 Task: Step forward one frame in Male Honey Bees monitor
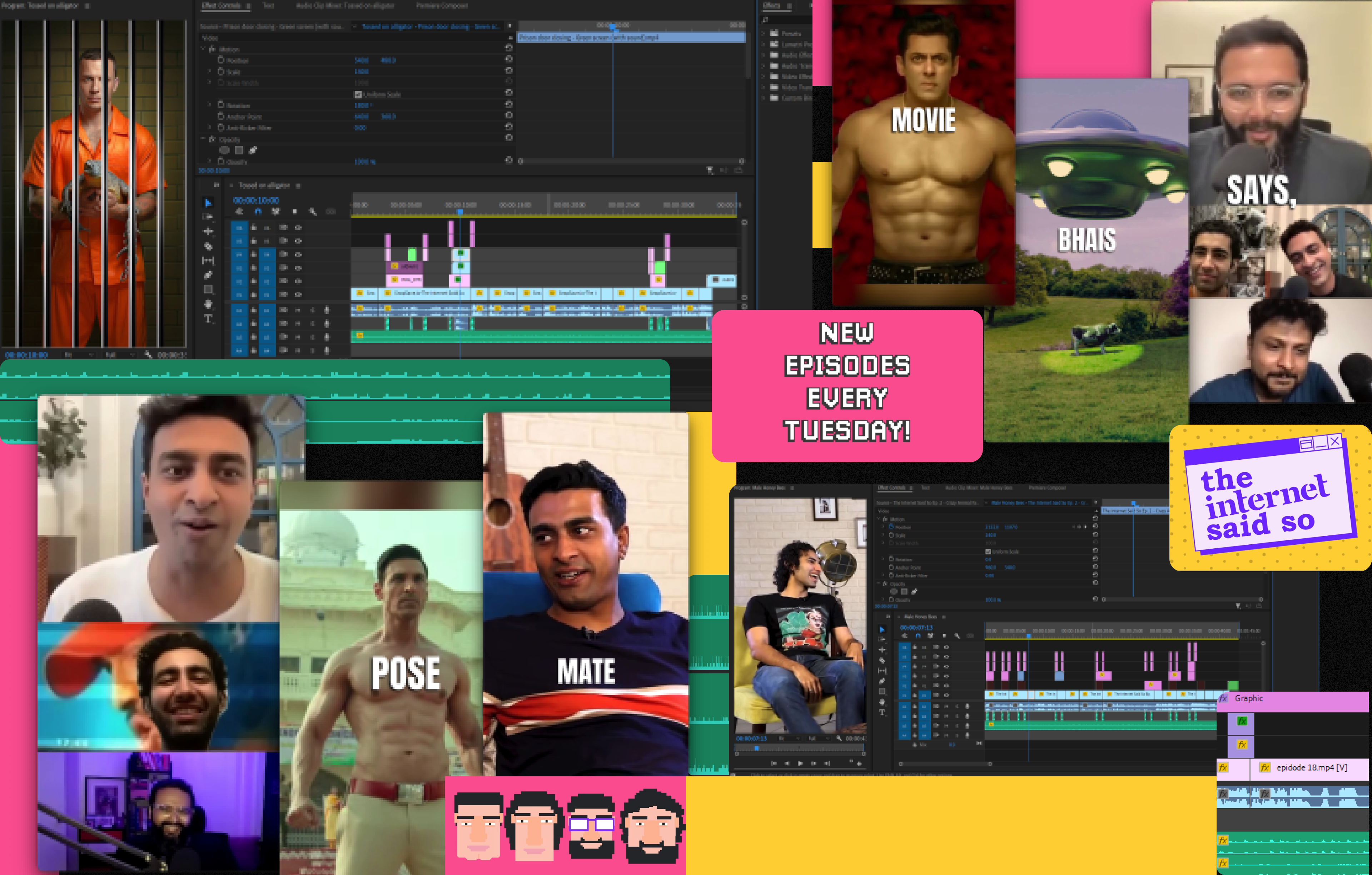click(x=814, y=763)
